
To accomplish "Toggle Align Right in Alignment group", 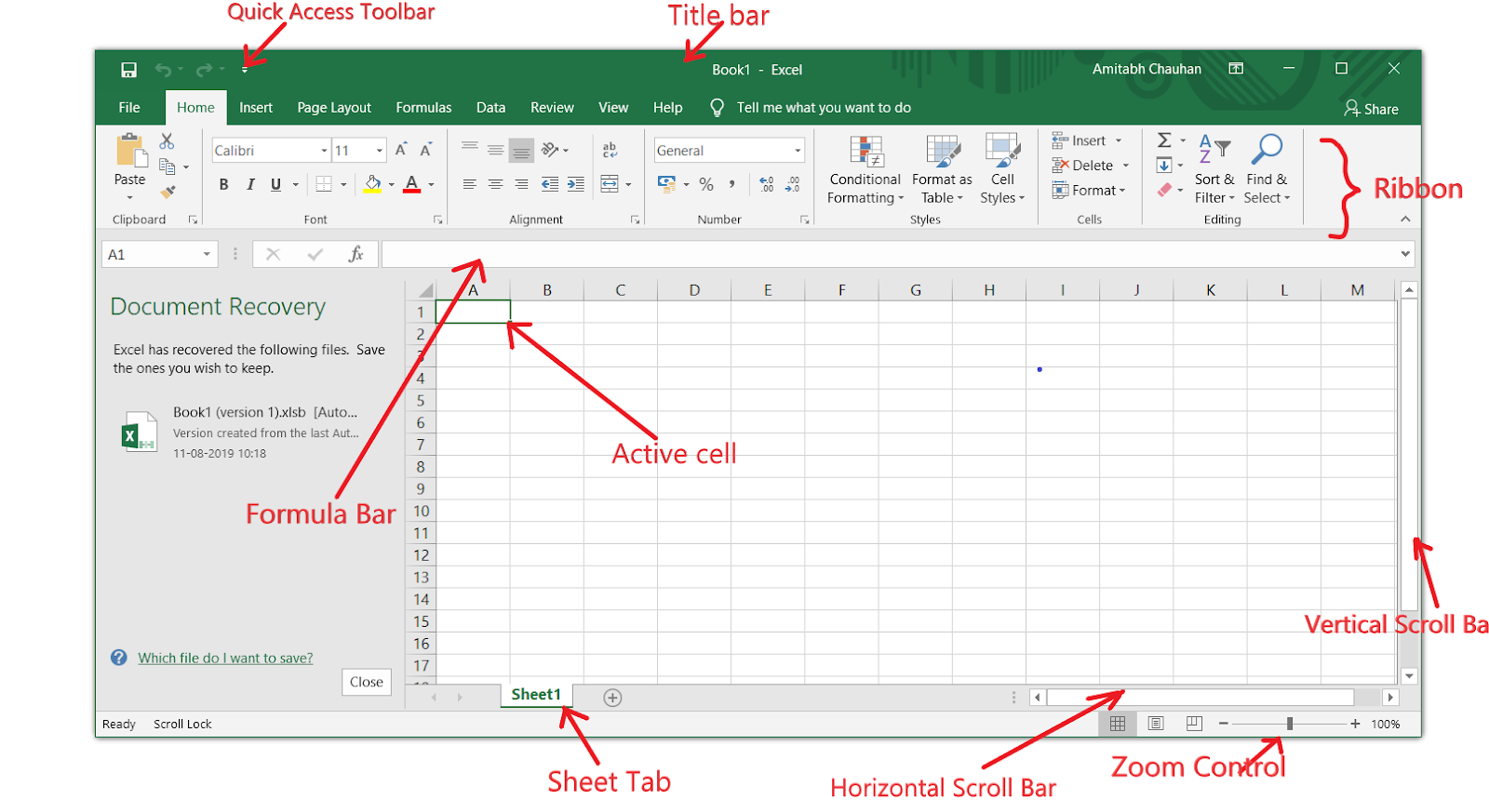I will coord(522,184).
